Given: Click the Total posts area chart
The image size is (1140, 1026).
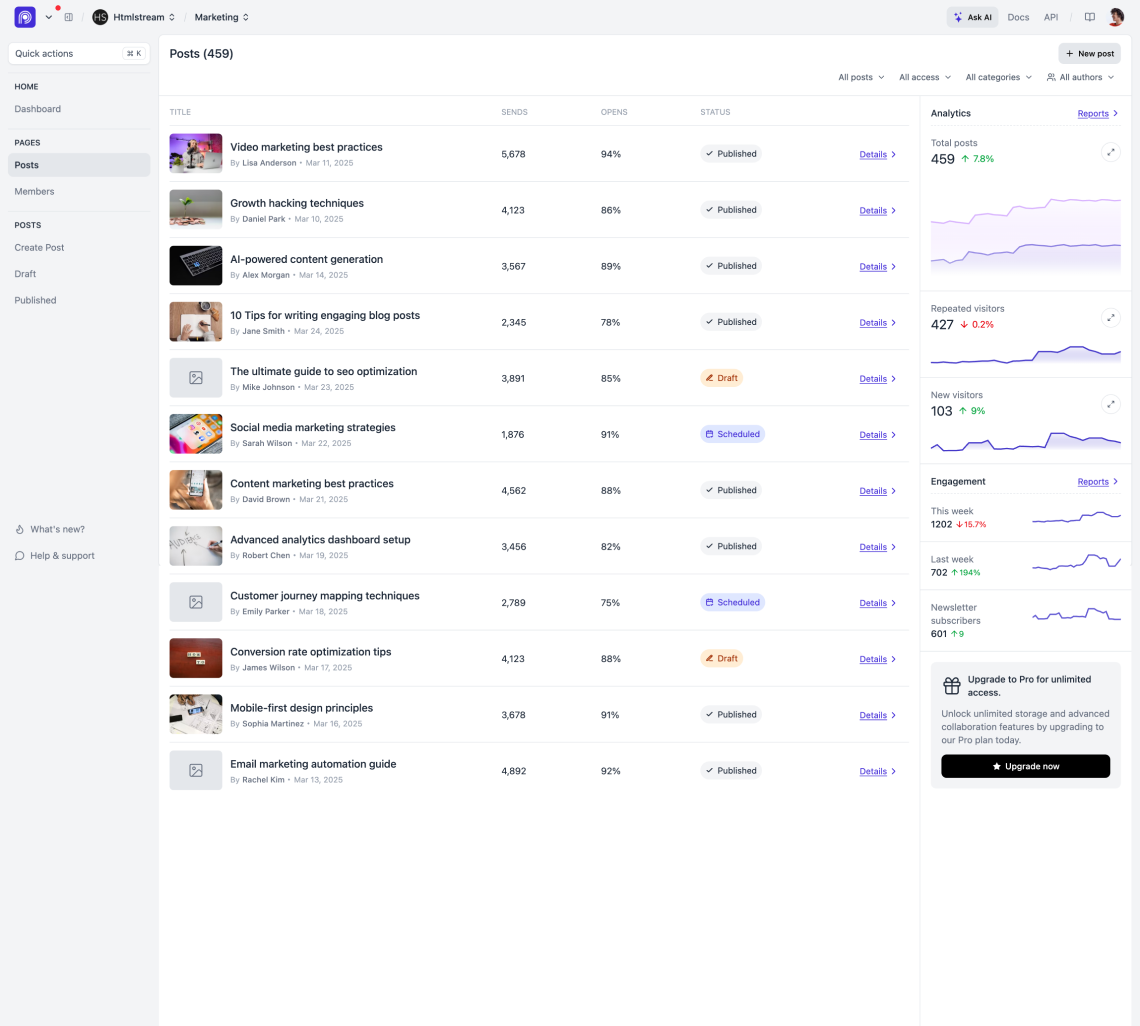Looking at the screenshot, I should (x=1025, y=234).
